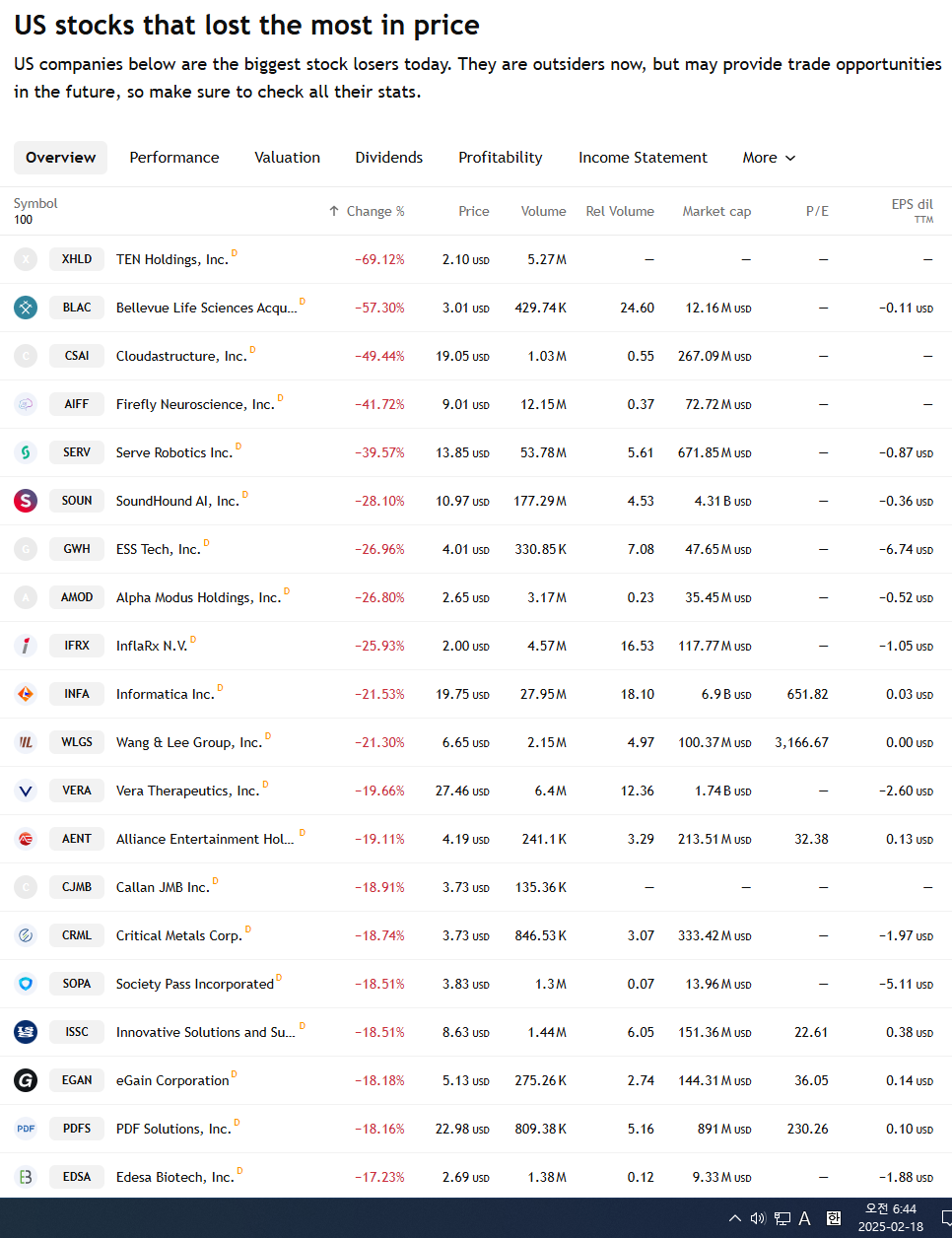The height and width of the screenshot is (1238, 952).
Task: Open the SOUN ticker badge
Action: click(x=77, y=501)
